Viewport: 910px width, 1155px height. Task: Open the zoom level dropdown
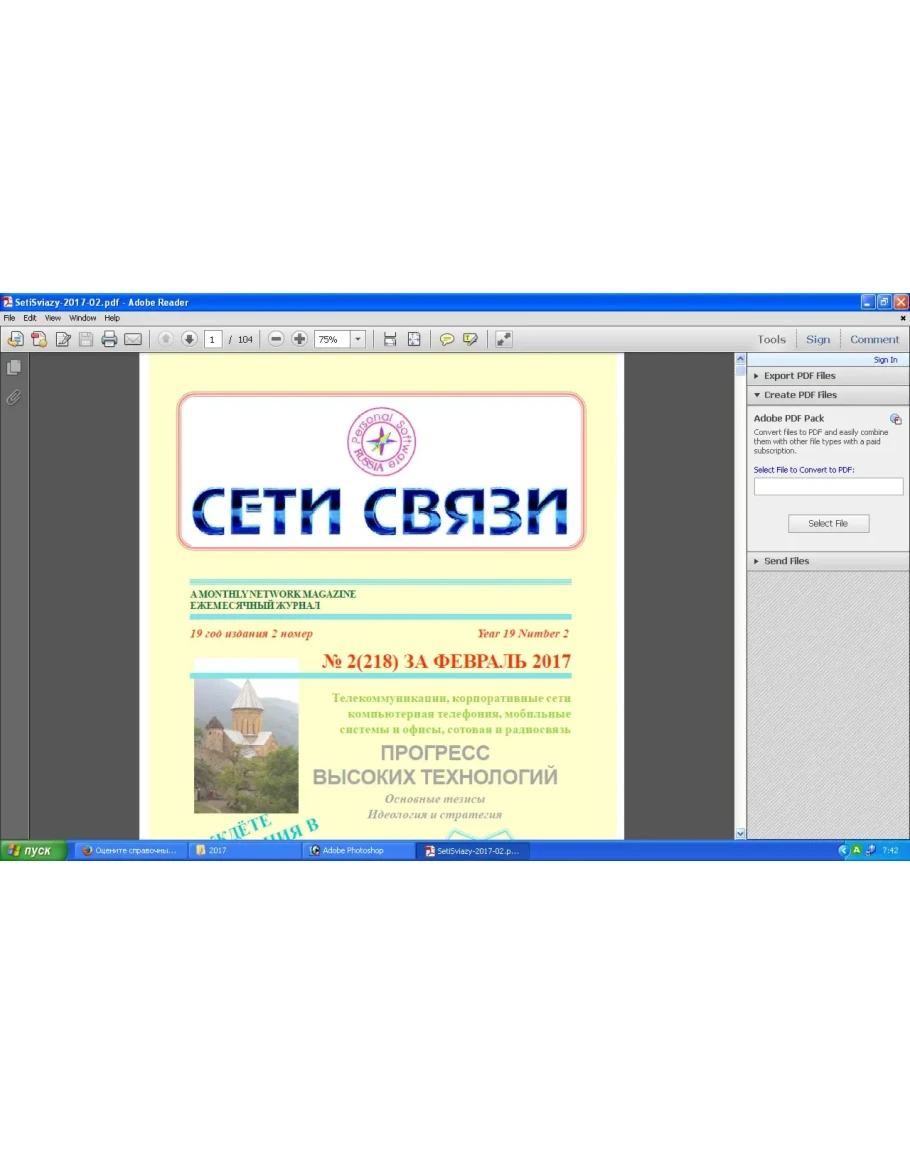coord(358,339)
